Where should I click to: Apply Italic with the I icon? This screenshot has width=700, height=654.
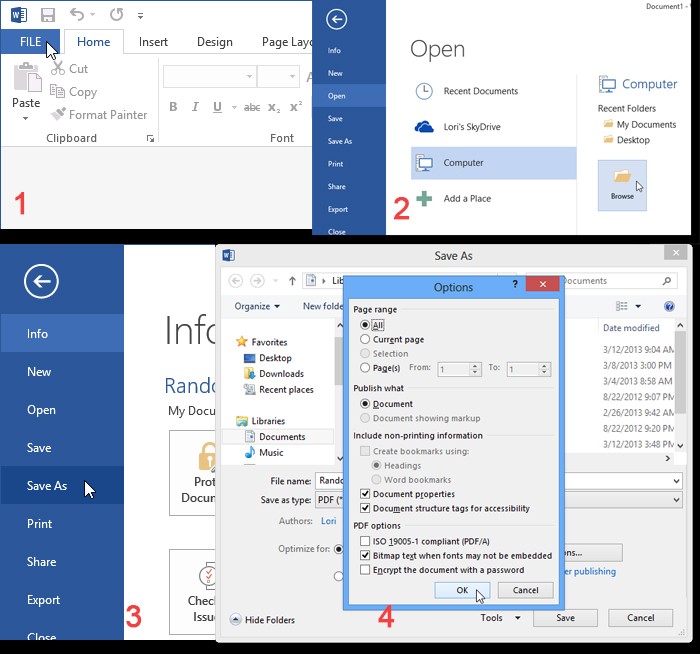[195, 107]
